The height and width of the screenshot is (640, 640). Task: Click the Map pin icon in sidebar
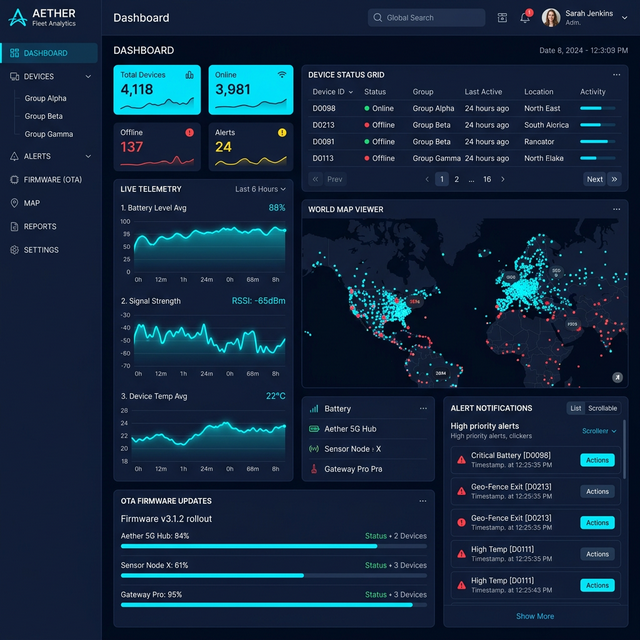[x=14, y=203]
